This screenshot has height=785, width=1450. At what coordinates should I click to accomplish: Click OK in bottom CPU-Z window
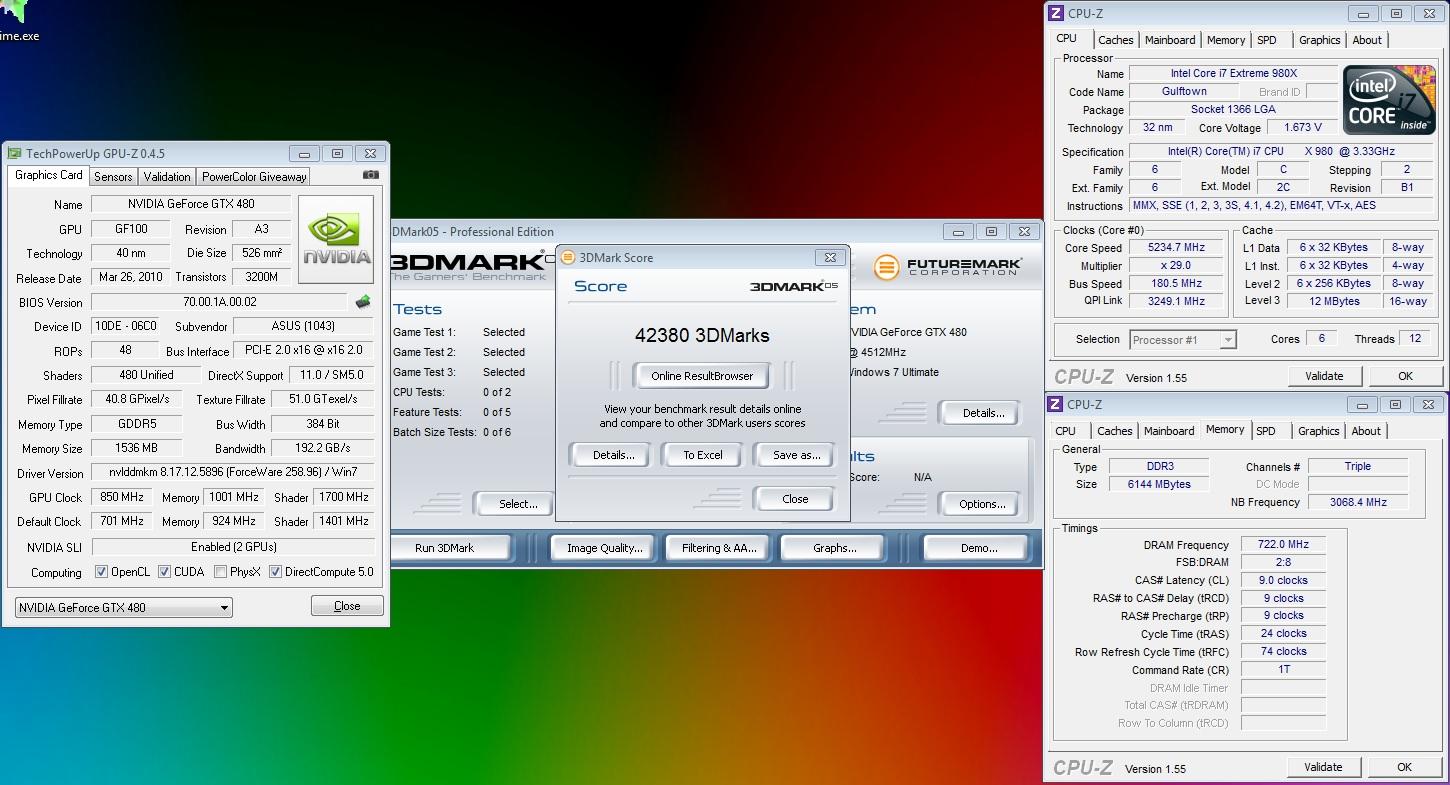[1404, 767]
